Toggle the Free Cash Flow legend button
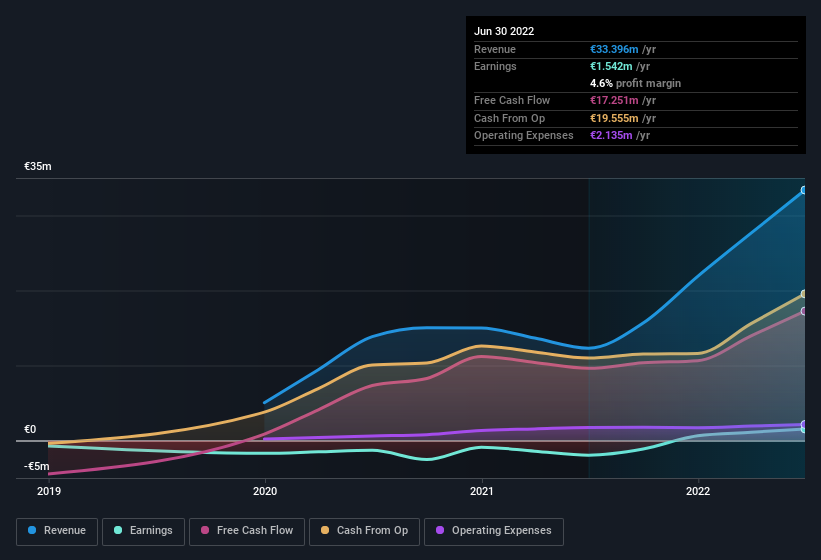 [247, 532]
